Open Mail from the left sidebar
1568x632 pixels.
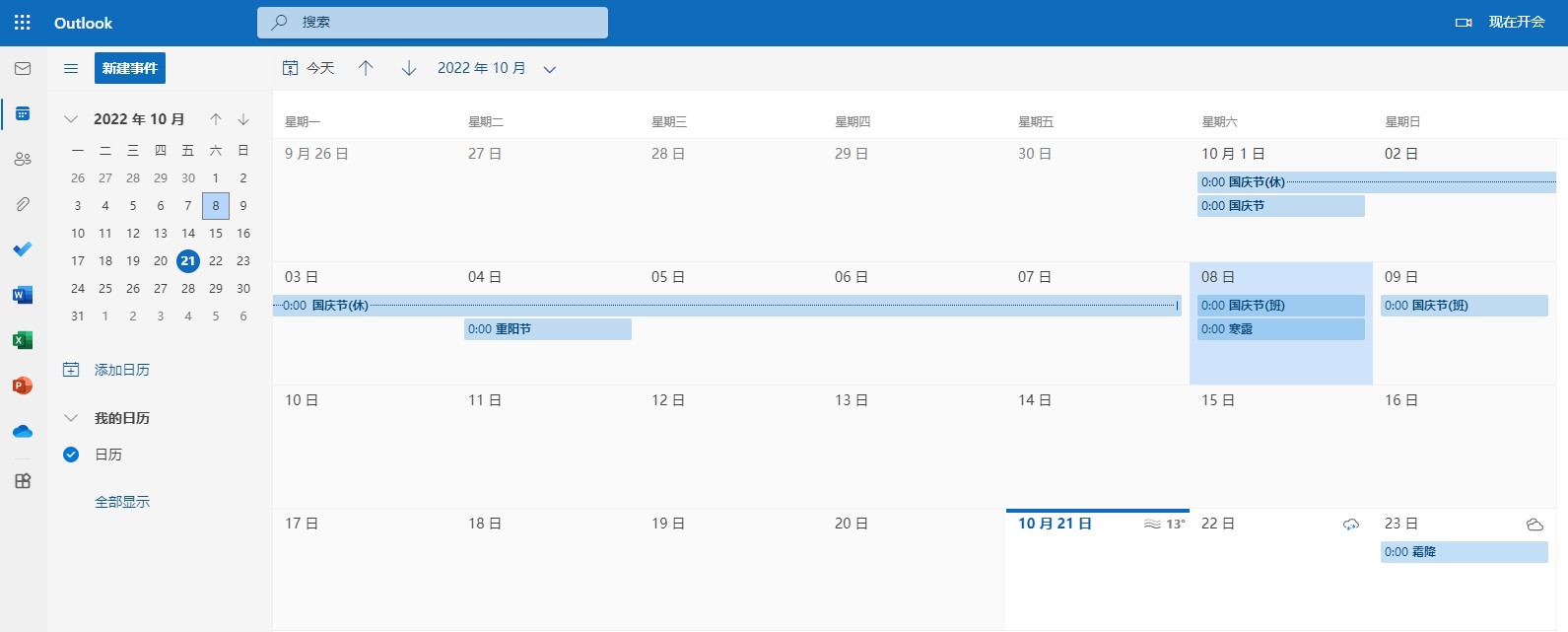(23, 69)
